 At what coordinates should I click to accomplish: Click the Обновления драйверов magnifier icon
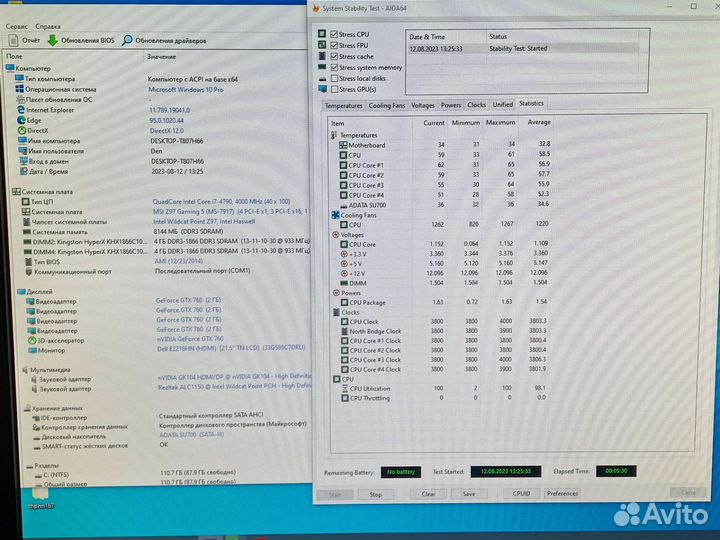coord(127,40)
